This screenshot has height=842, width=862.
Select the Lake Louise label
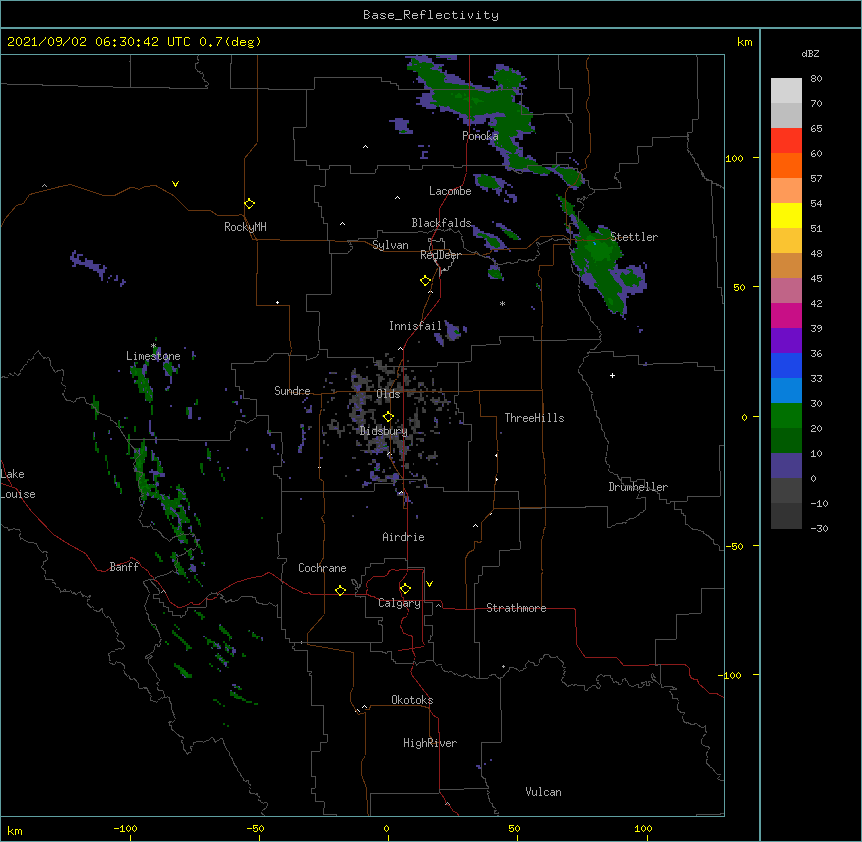coord(16,484)
